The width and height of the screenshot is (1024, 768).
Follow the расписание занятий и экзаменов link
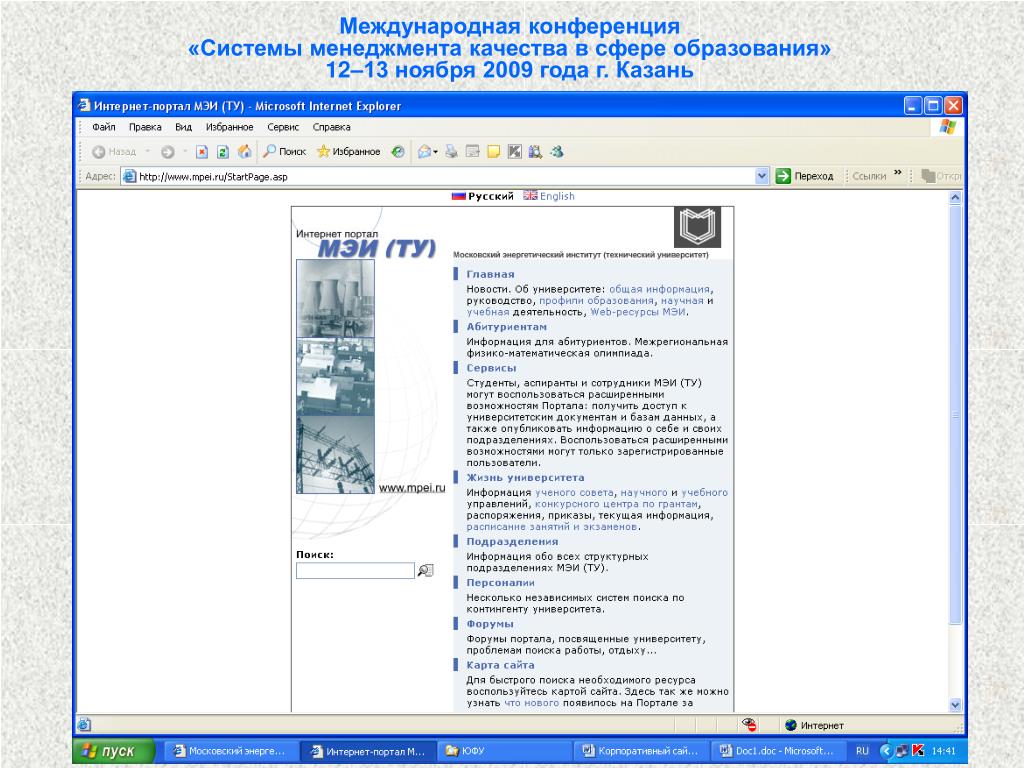click(552, 527)
